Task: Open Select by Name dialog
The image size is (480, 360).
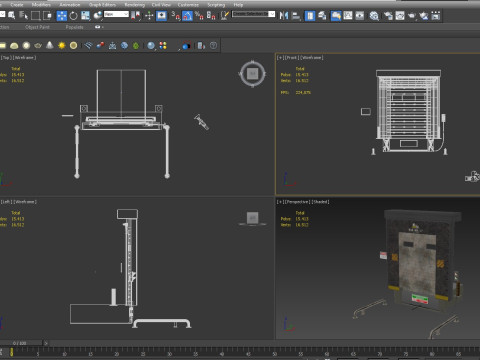Action: click(x=23, y=16)
